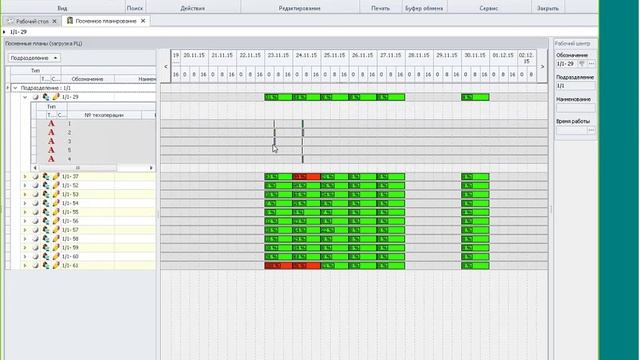Screen dimensions: 640x360
Task: Click the red A icon of operation 4
Action: 51,159
